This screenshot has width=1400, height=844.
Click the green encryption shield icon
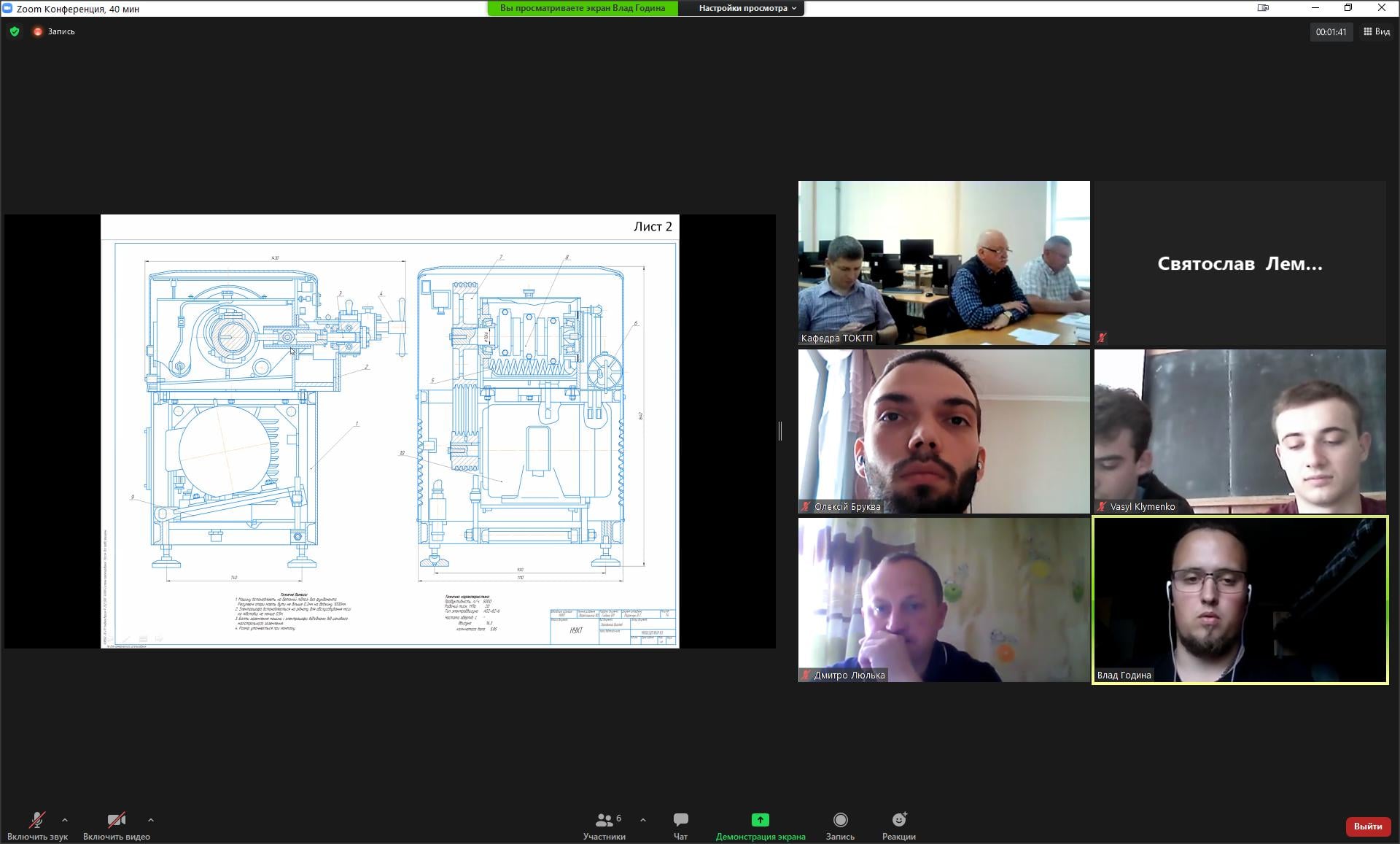coord(15,31)
